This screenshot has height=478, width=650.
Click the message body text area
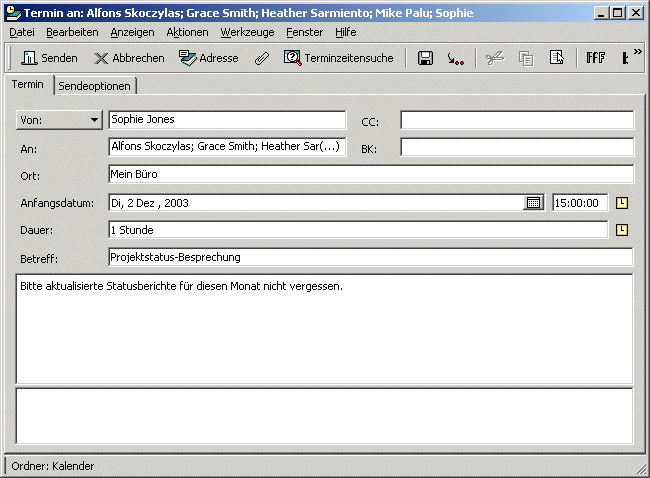[x=325, y=329]
